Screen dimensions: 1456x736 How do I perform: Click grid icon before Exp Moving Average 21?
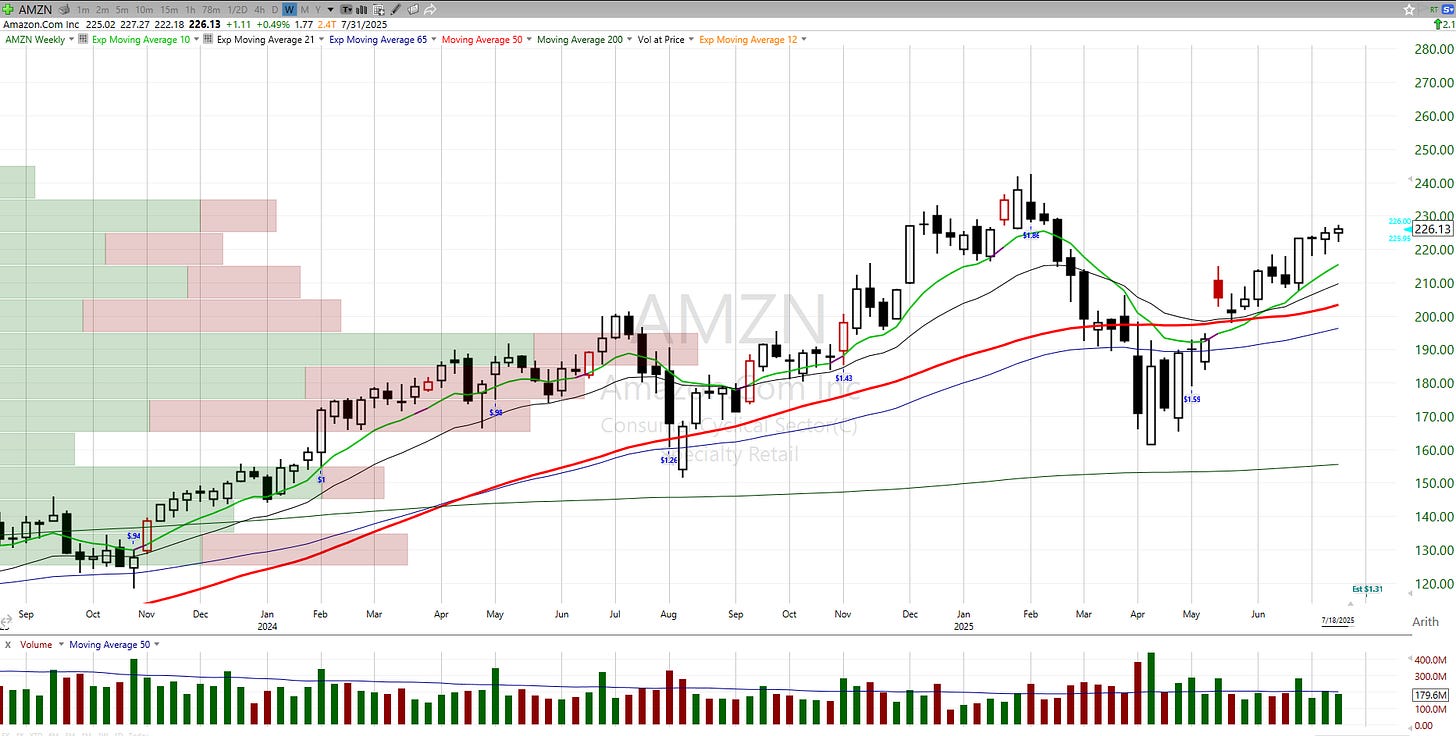208,39
